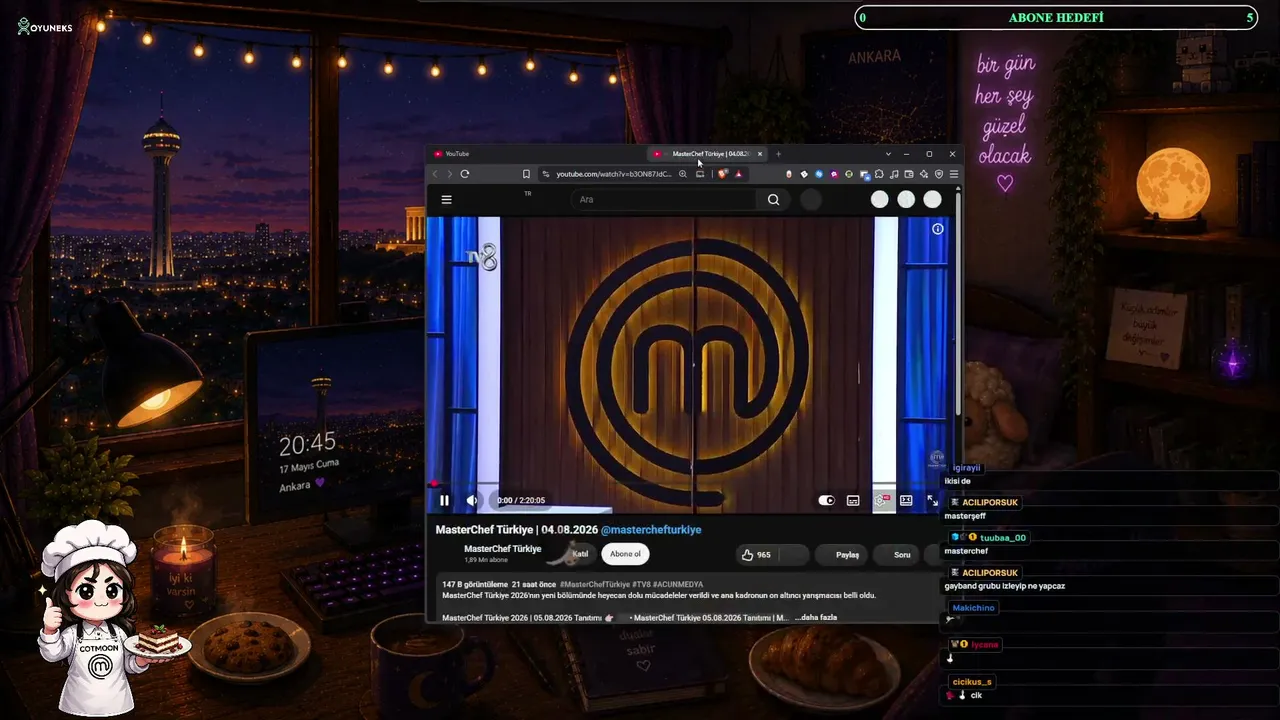Click the pink square extension icon

click(x=834, y=174)
